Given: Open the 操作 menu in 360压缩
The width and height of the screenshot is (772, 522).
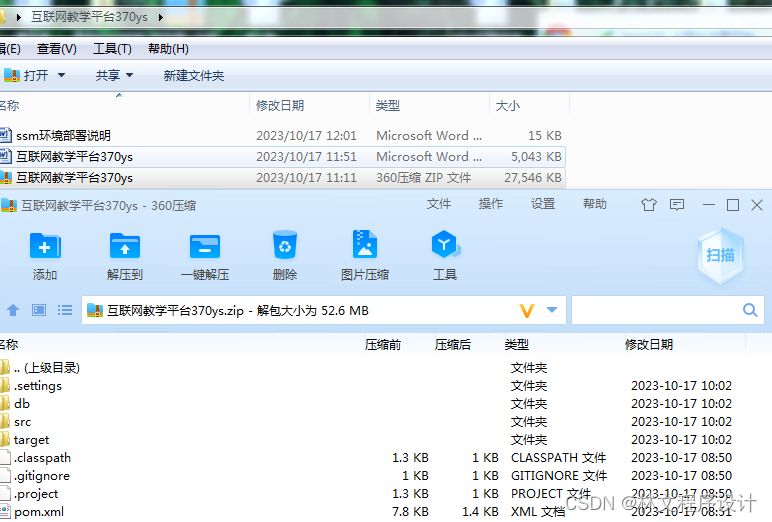Looking at the screenshot, I should point(491,204).
